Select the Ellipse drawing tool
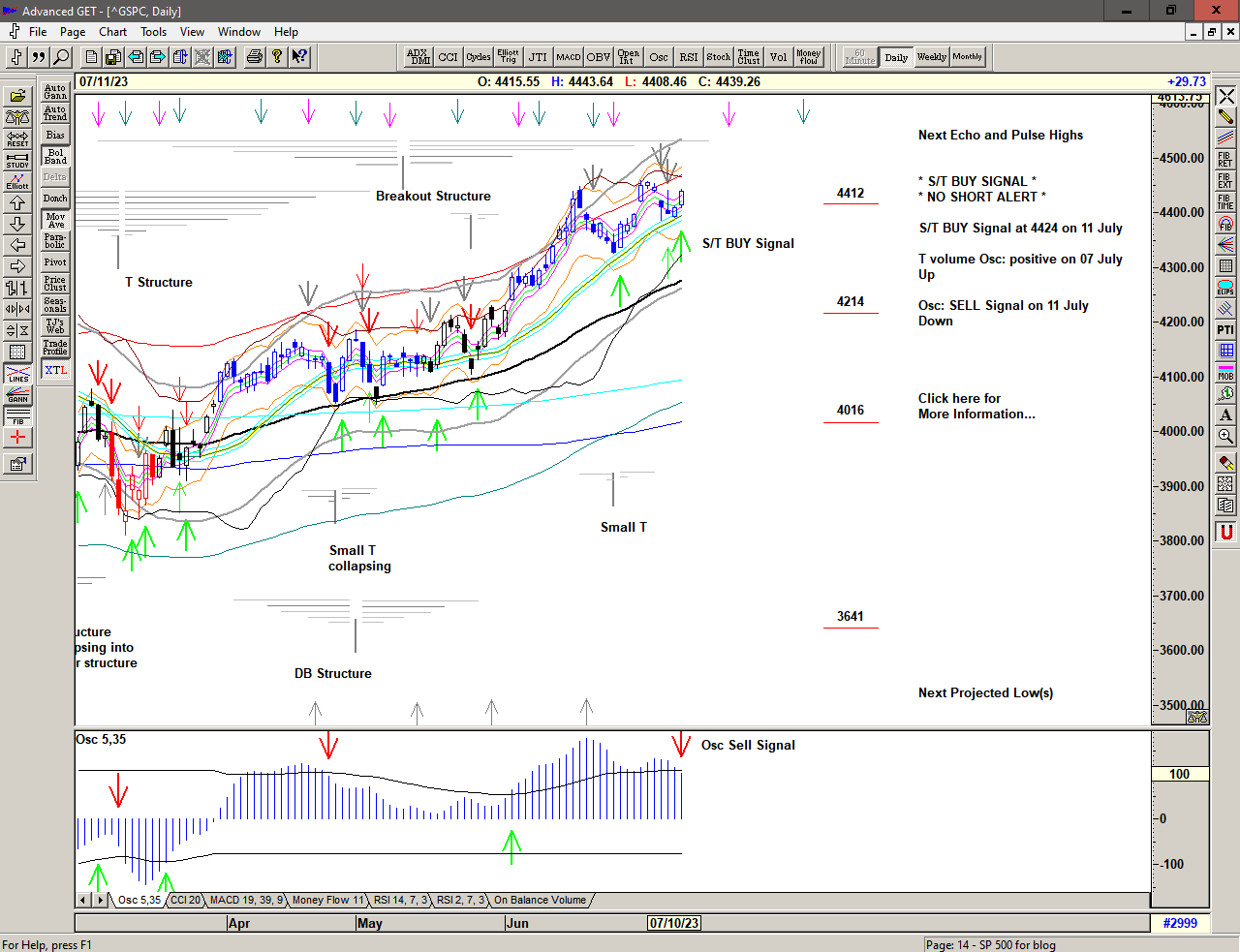The height and width of the screenshot is (952, 1240). (x=1225, y=288)
